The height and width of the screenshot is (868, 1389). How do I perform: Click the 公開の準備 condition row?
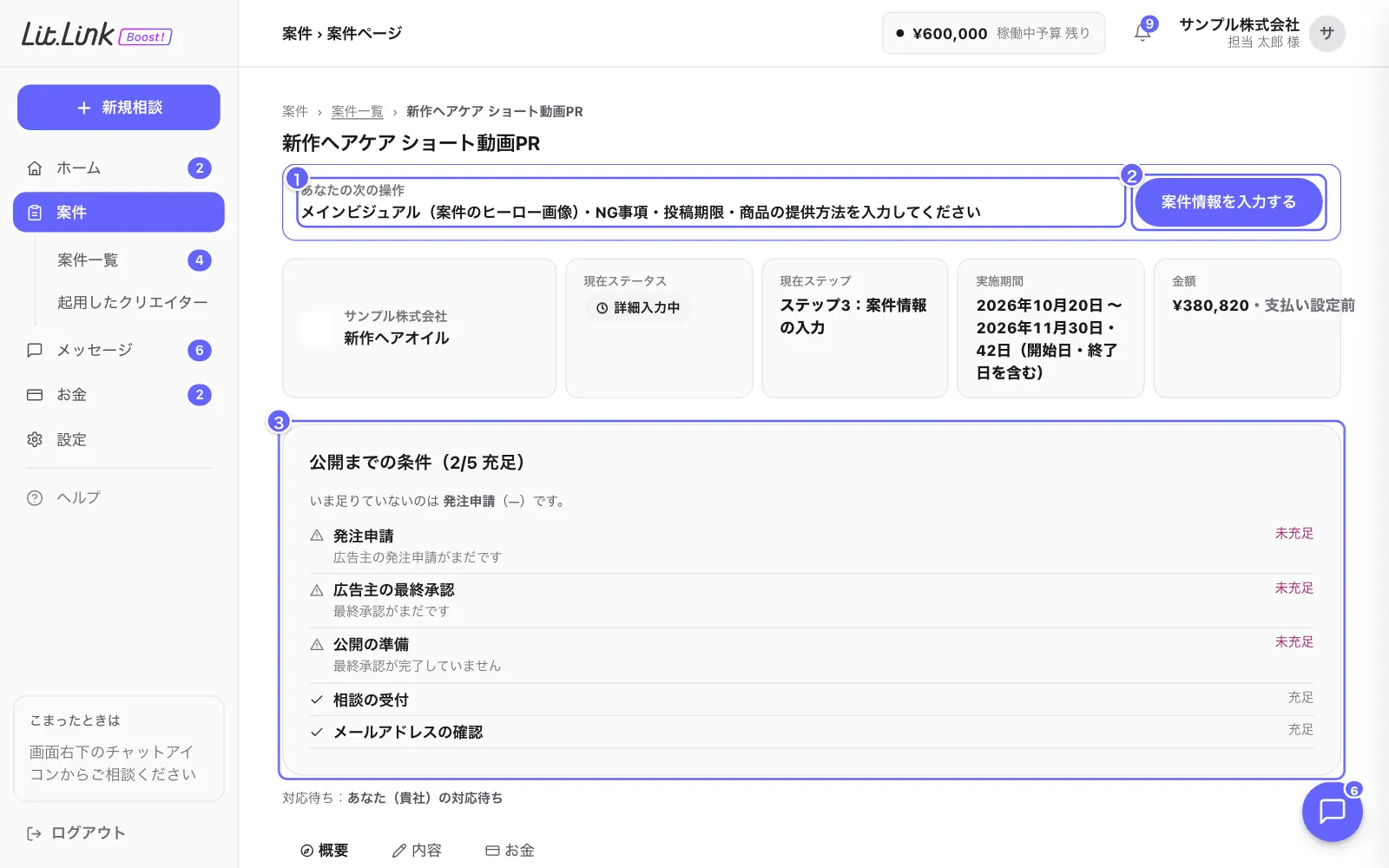pyautogui.click(x=812, y=655)
